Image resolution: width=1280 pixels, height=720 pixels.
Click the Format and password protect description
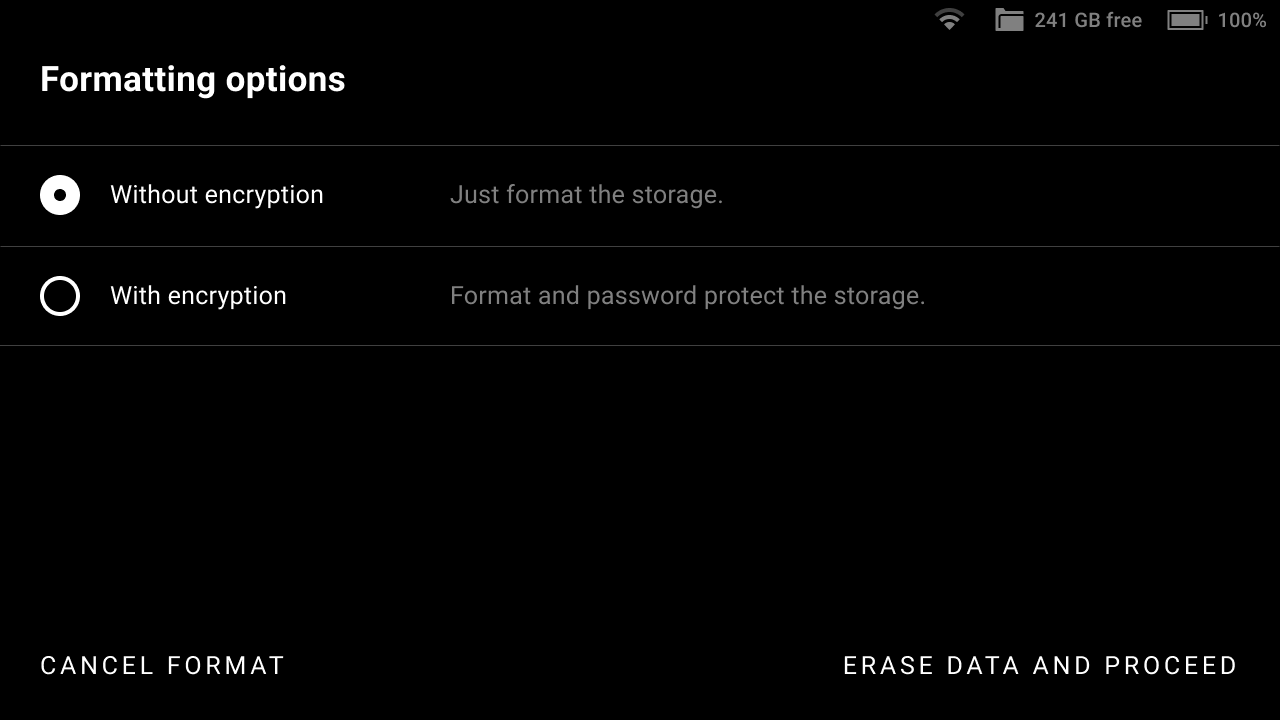(687, 296)
